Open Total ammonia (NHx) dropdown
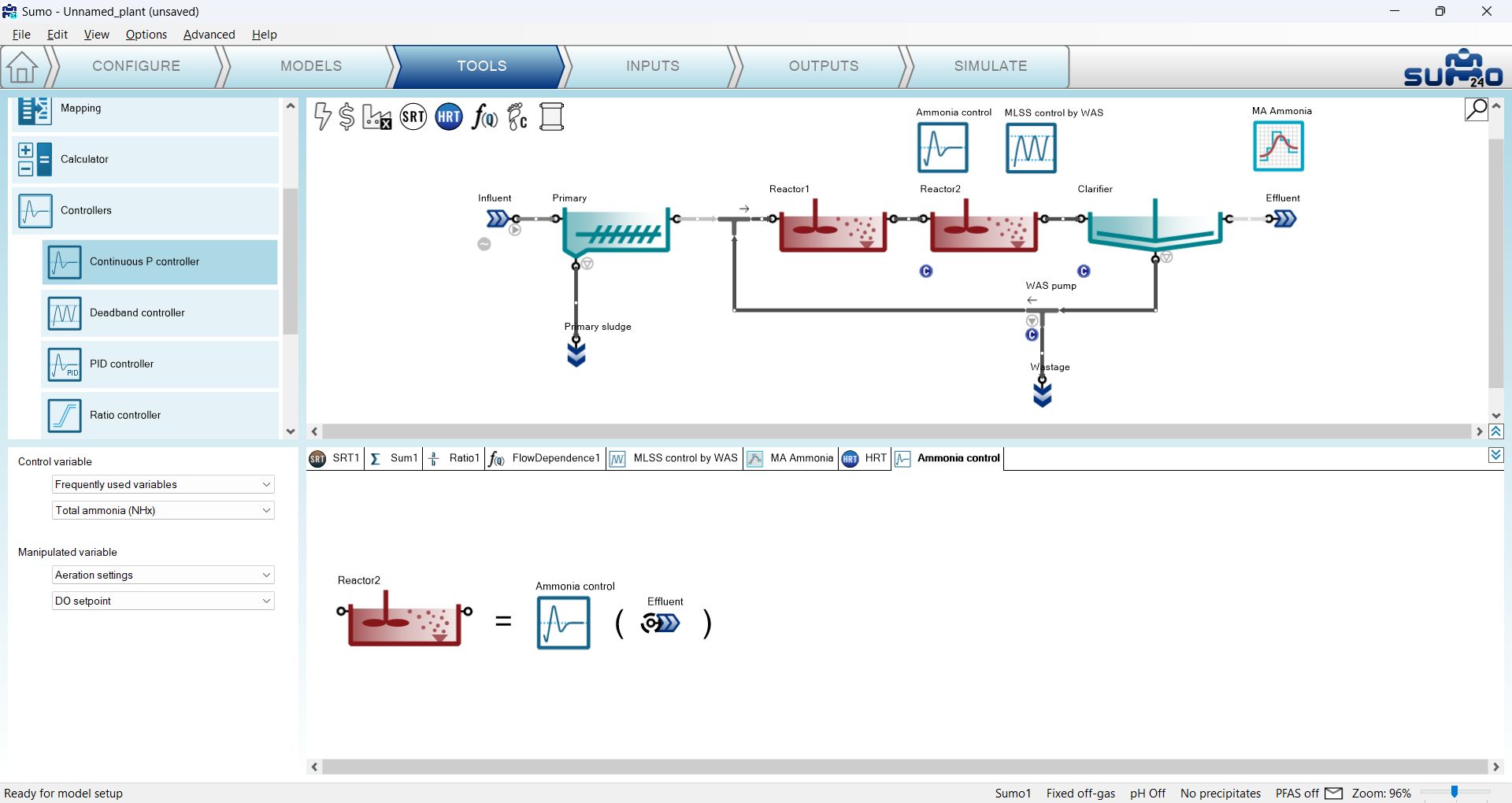 click(163, 510)
